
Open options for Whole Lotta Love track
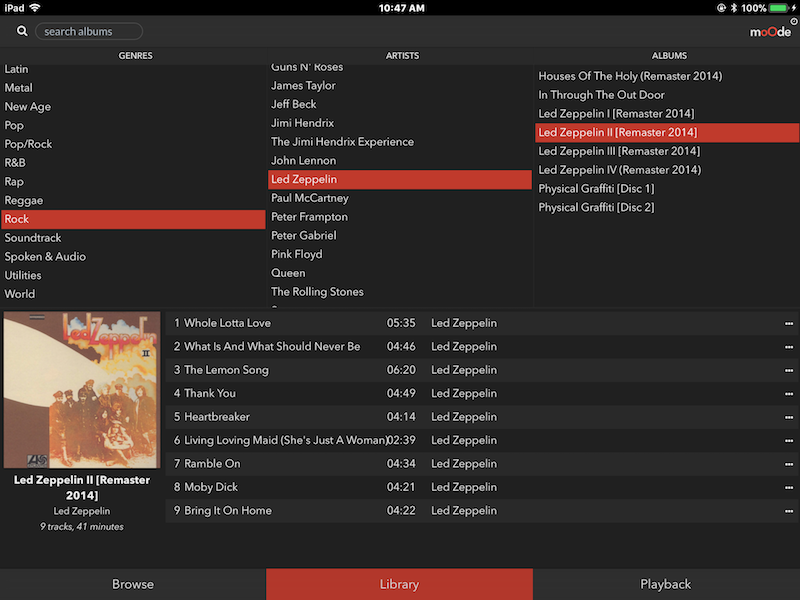[x=789, y=323]
